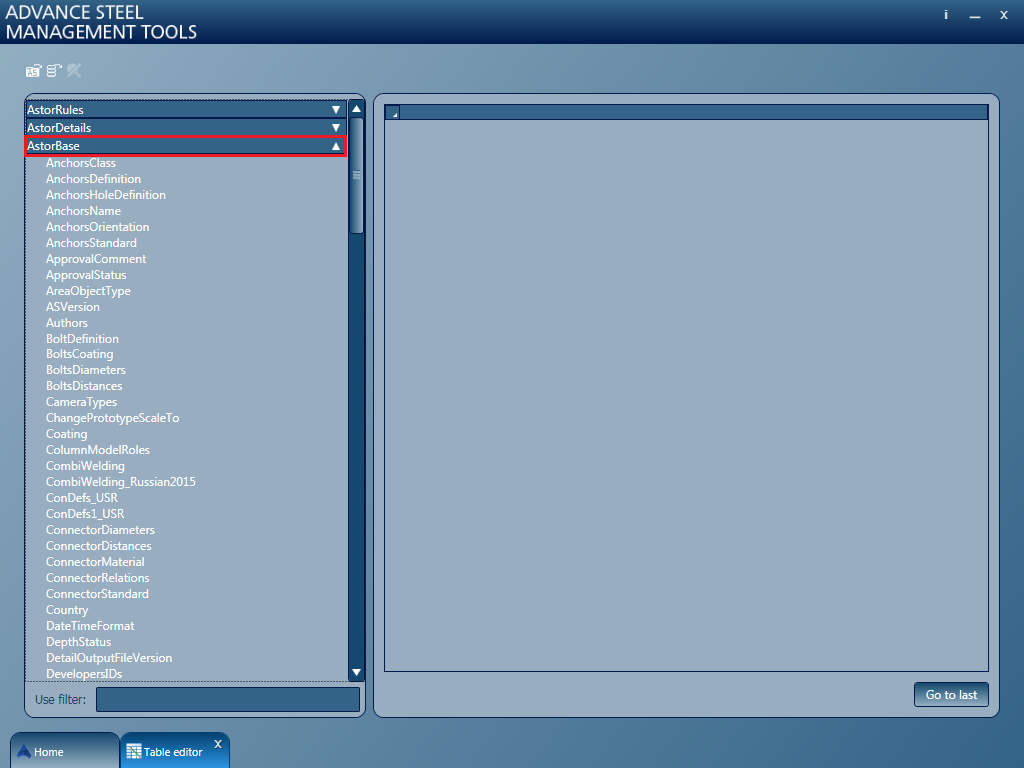1024x768 pixels.
Task: Select the ConnectorMaterial table
Action: tap(95, 562)
